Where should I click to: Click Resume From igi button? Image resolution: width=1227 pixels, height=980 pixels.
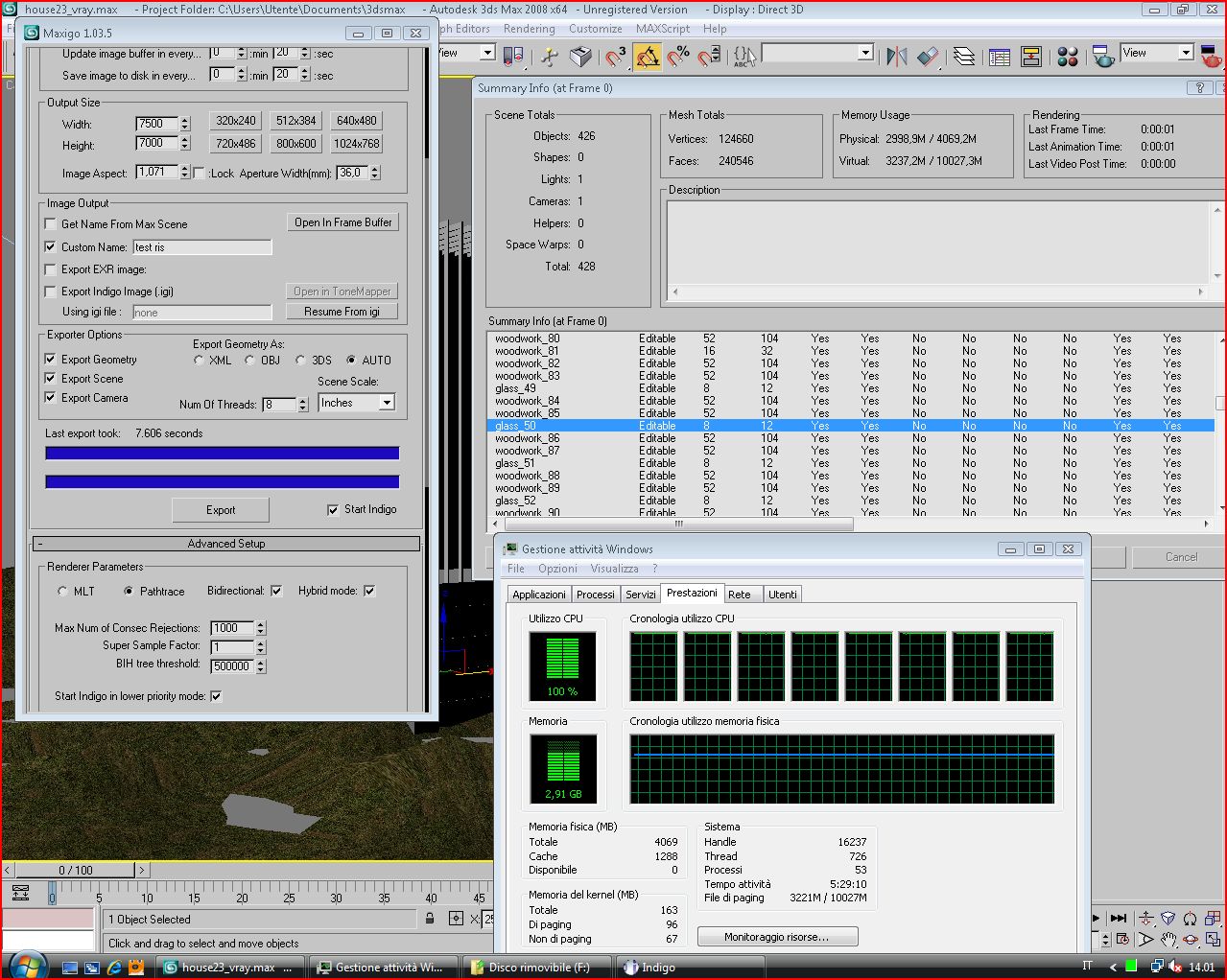[342, 312]
